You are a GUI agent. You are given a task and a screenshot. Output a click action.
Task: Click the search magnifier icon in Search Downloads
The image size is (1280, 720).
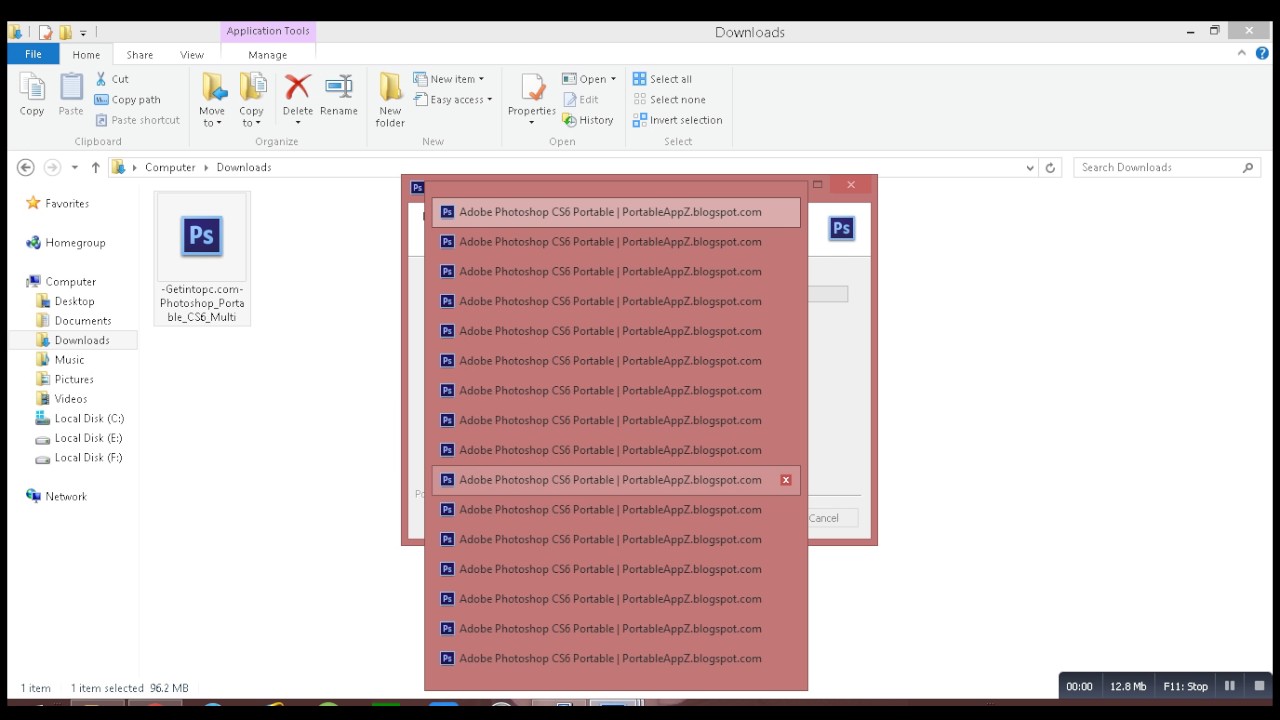1248,168
